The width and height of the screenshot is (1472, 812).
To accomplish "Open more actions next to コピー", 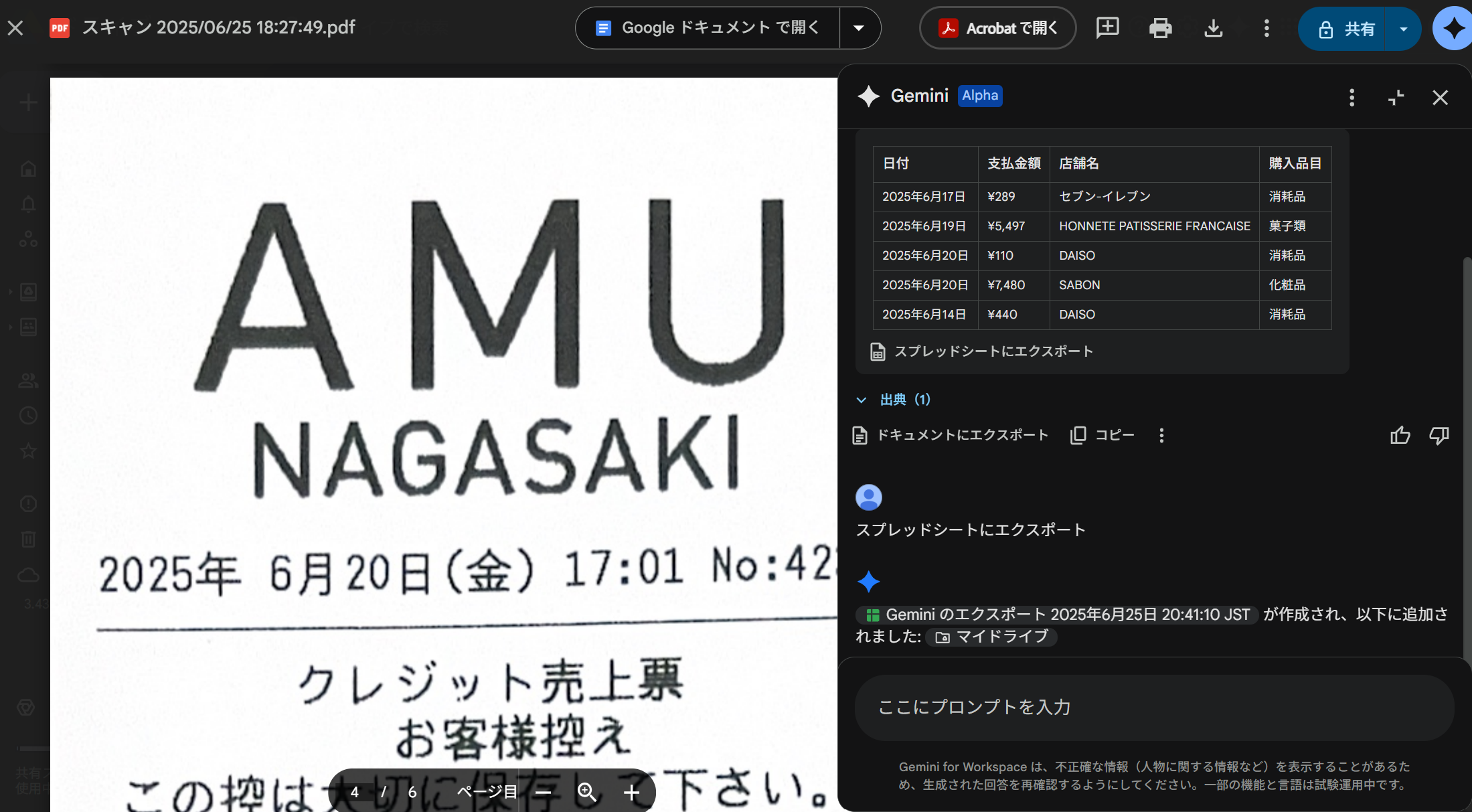I will point(1161,435).
